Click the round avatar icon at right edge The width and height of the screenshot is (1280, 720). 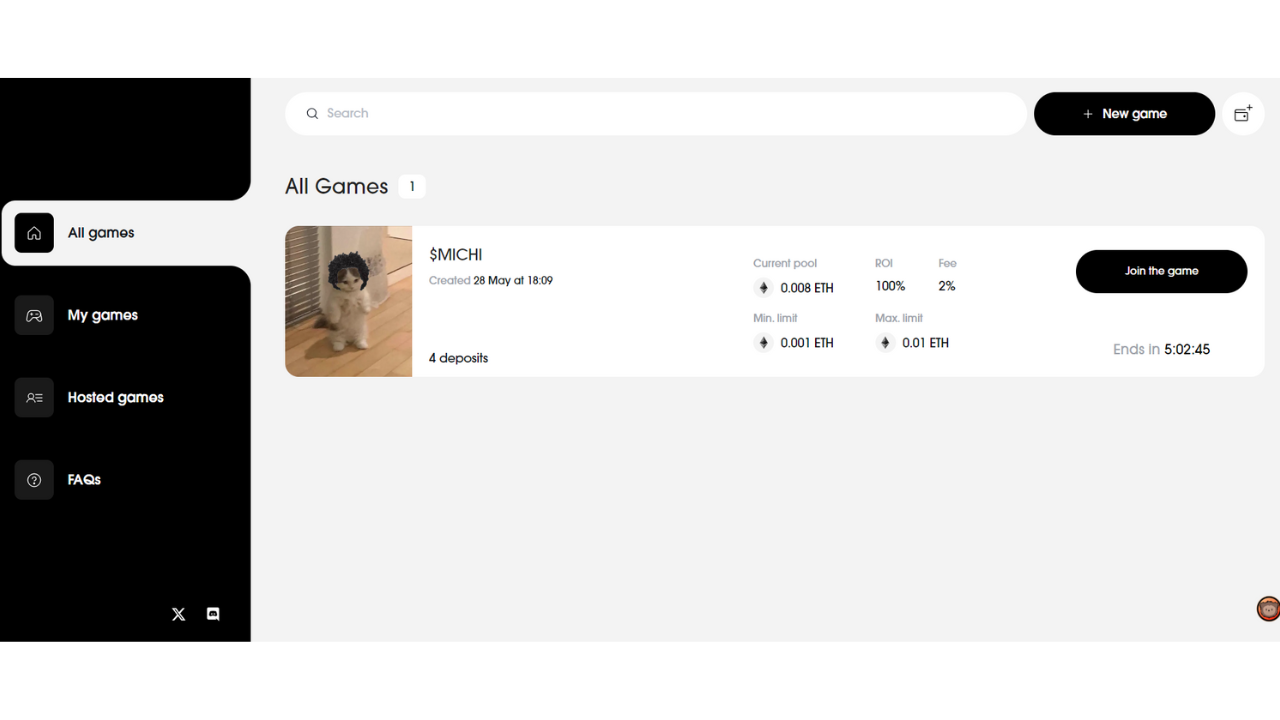(1268, 608)
